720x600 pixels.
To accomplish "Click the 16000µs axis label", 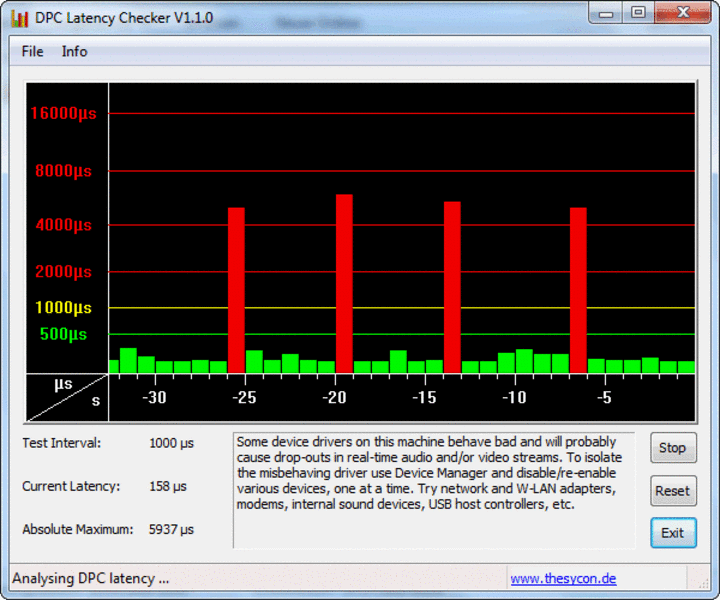I will (63, 113).
